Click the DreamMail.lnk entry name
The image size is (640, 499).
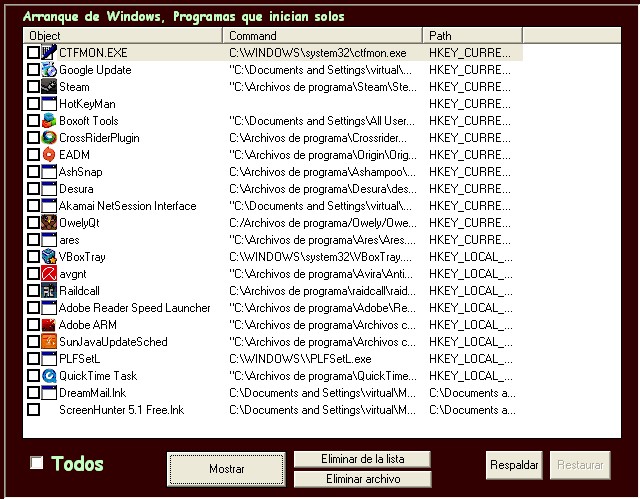pyautogui.click(x=93, y=393)
